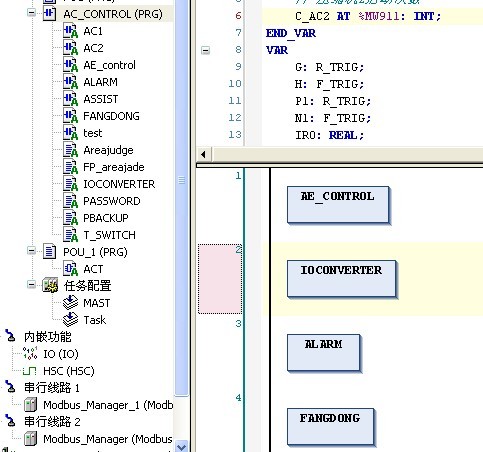The image size is (483, 452).
Task: Click the left scroll arrow of declaration pane
Action: point(203,154)
